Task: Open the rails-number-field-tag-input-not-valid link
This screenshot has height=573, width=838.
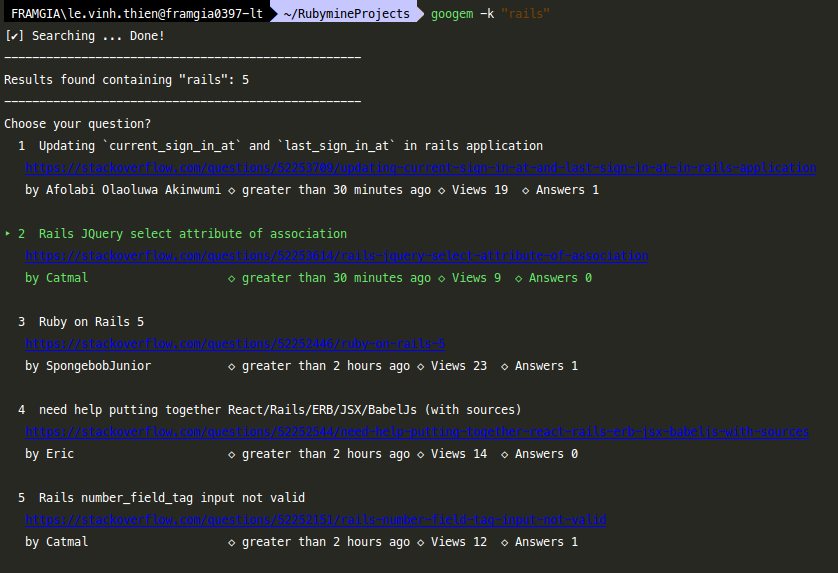Action: (x=315, y=520)
